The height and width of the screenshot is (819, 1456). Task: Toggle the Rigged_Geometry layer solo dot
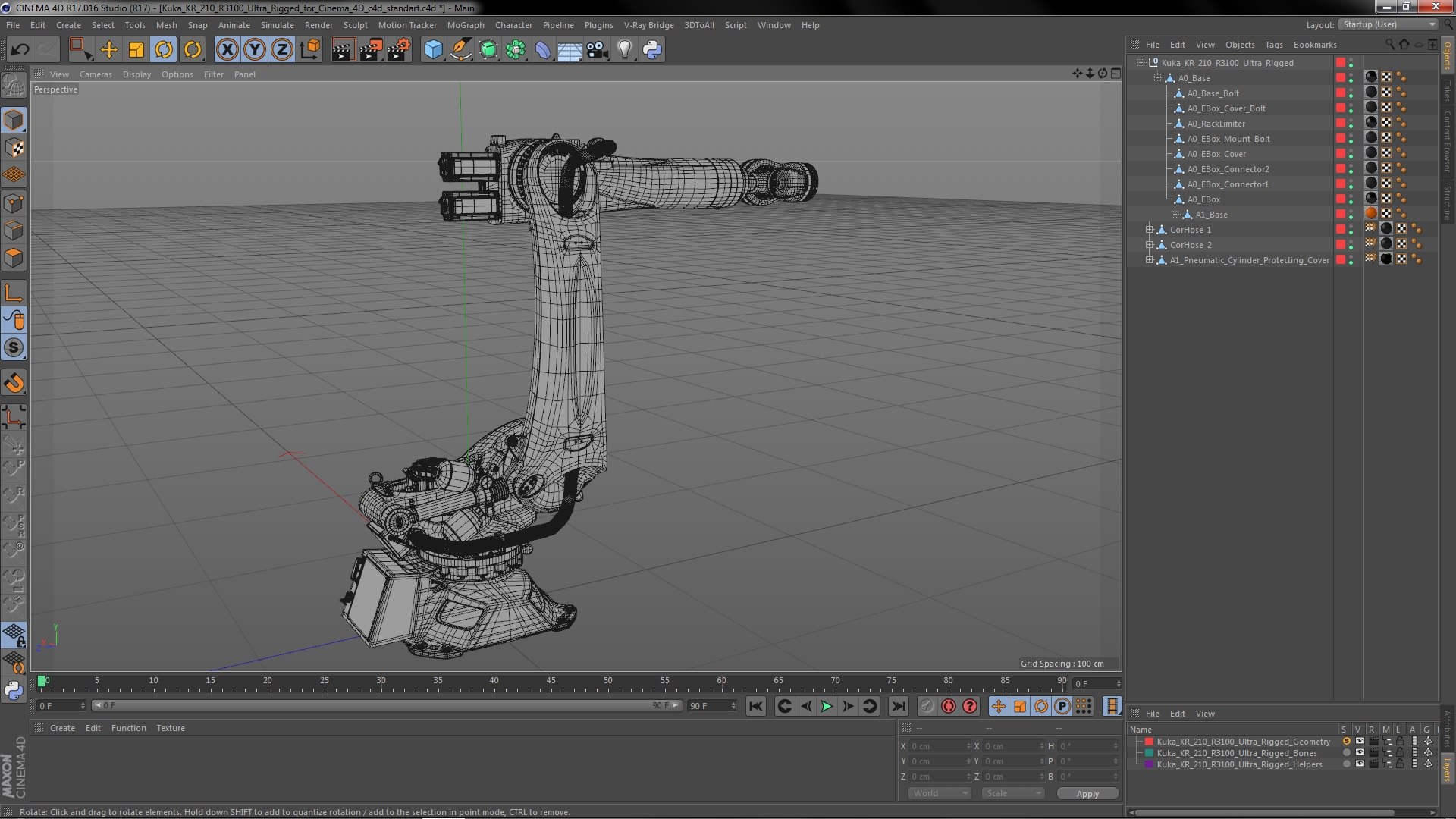click(x=1346, y=742)
